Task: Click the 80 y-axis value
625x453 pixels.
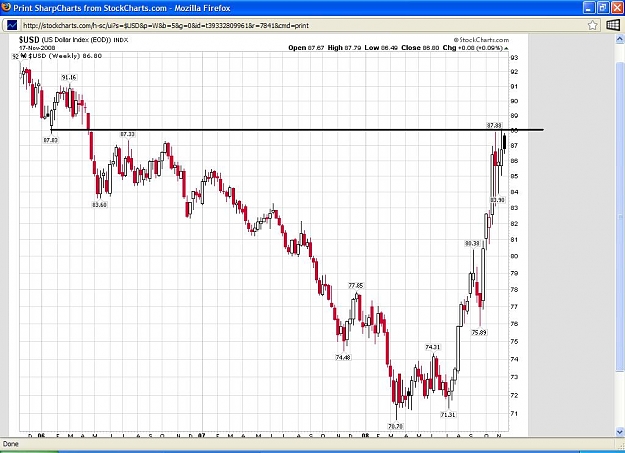Action: pos(514,256)
